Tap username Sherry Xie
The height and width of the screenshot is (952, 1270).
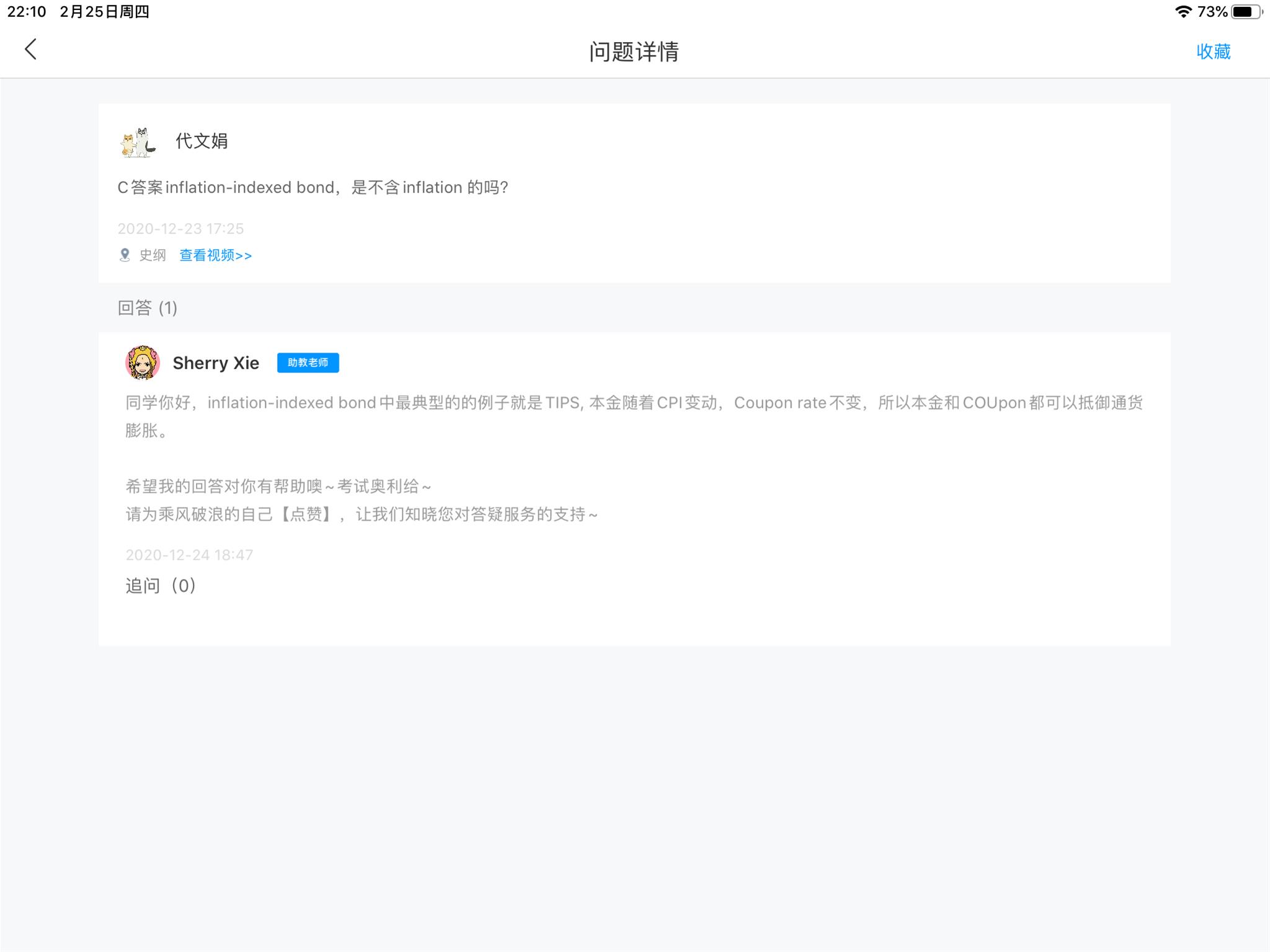(x=216, y=363)
